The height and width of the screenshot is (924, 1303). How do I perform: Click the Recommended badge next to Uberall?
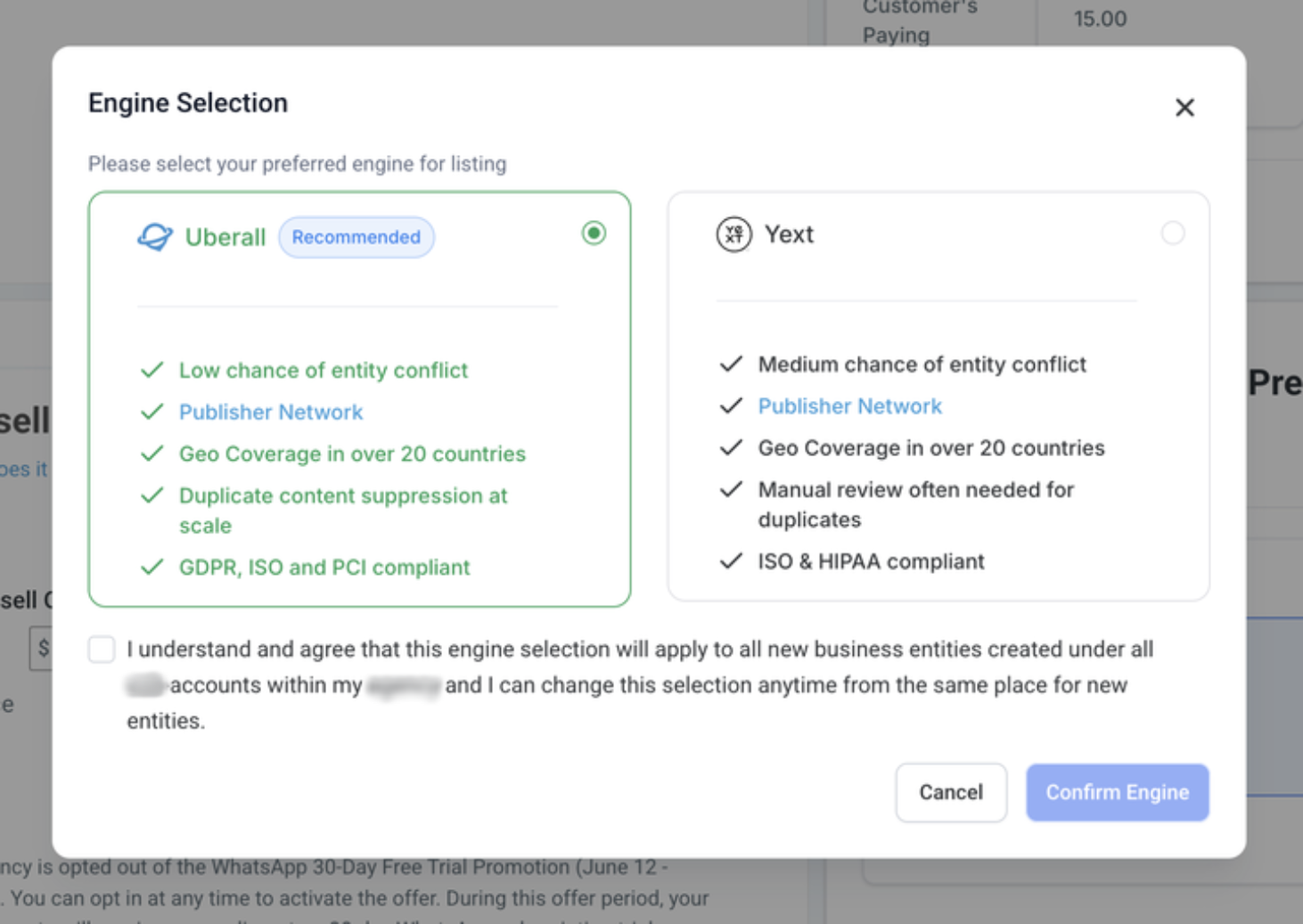356,237
